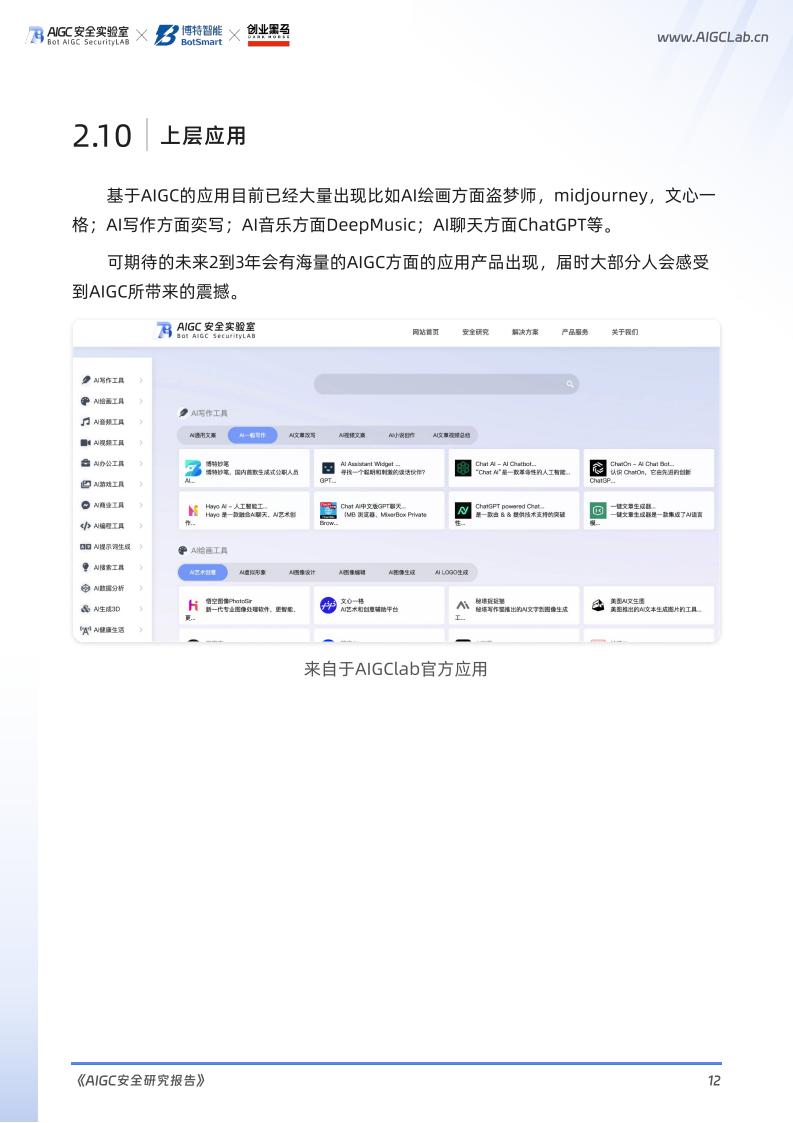
Task: Select the AI文章改写 tab
Action: (302, 435)
